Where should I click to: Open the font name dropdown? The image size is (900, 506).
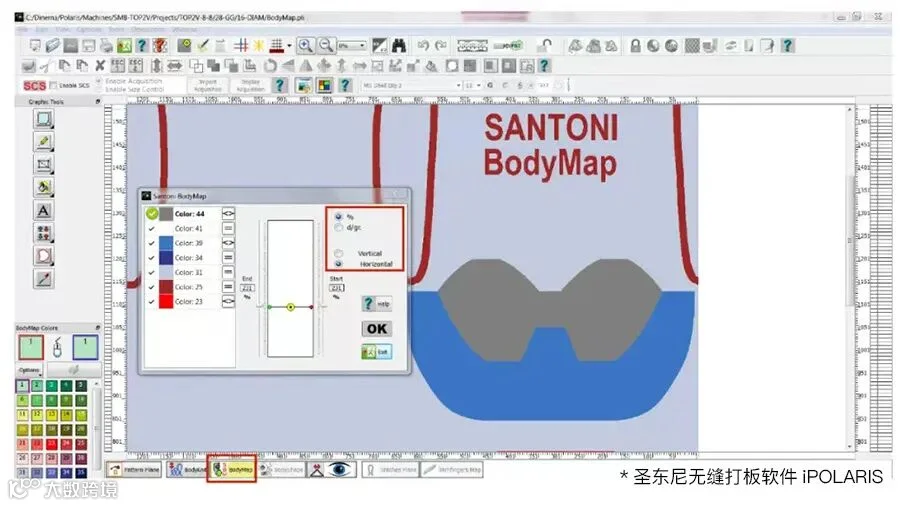click(x=412, y=85)
